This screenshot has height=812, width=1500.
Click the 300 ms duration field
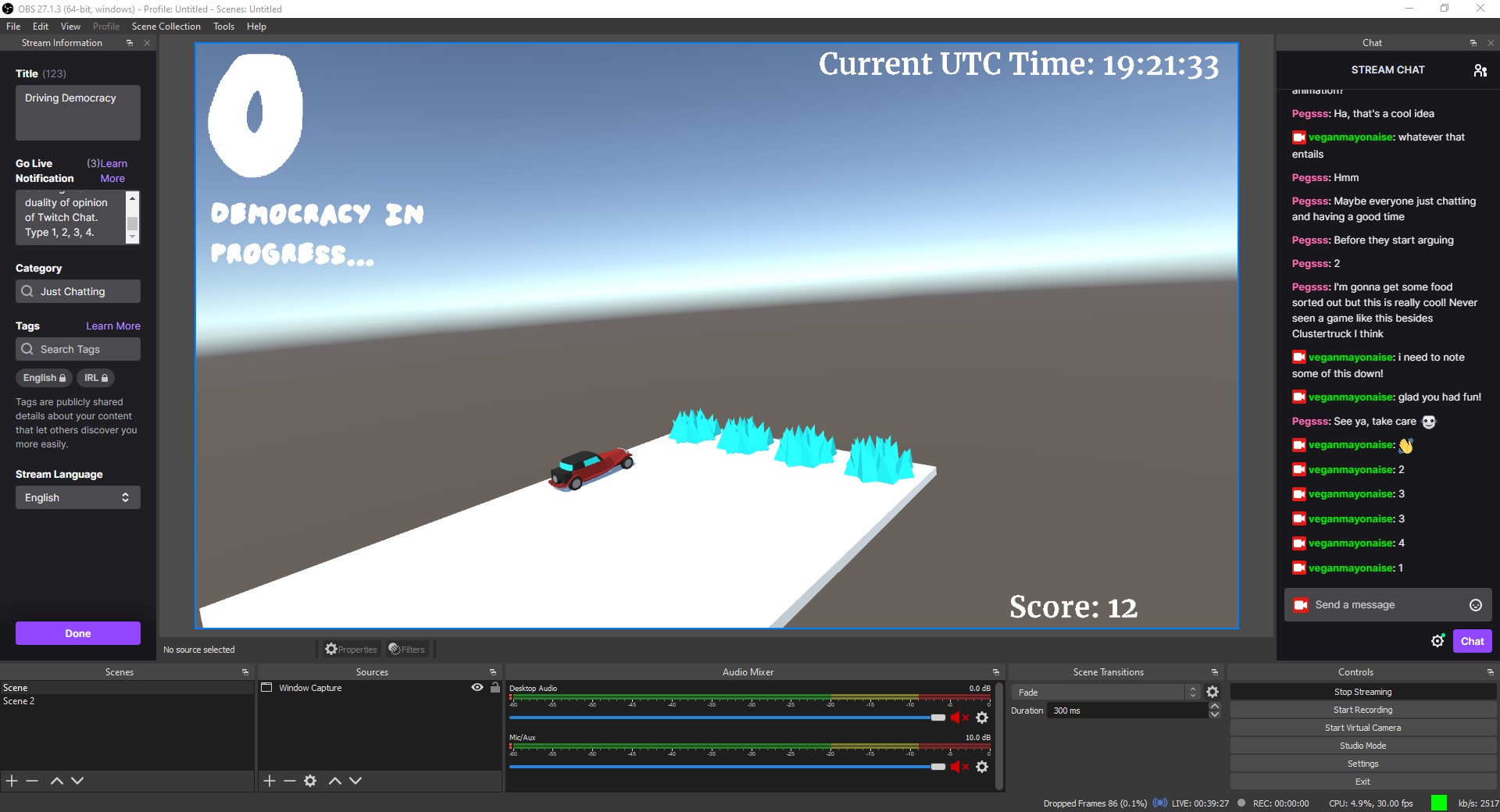1128,710
